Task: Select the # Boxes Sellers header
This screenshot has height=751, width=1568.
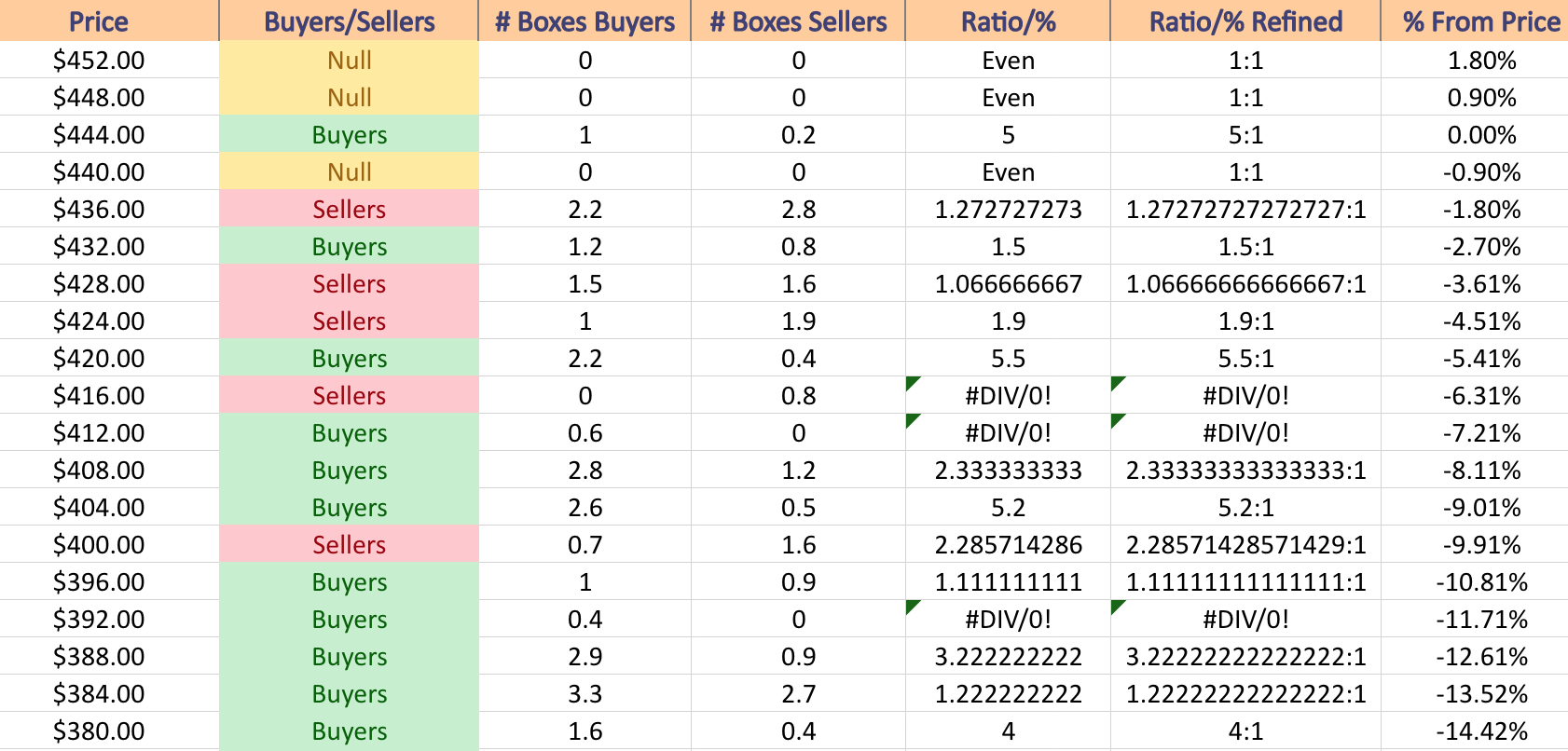Action: coord(798,20)
